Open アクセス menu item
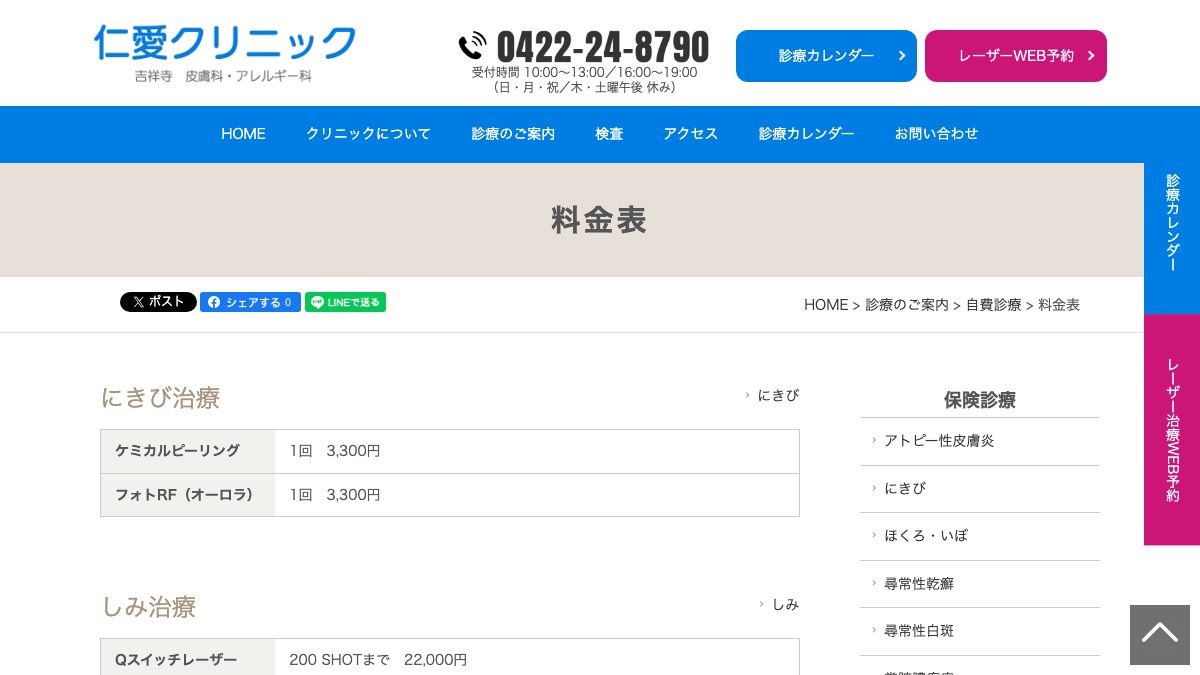The width and height of the screenshot is (1200, 675). pyautogui.click(x=691, y=134)
